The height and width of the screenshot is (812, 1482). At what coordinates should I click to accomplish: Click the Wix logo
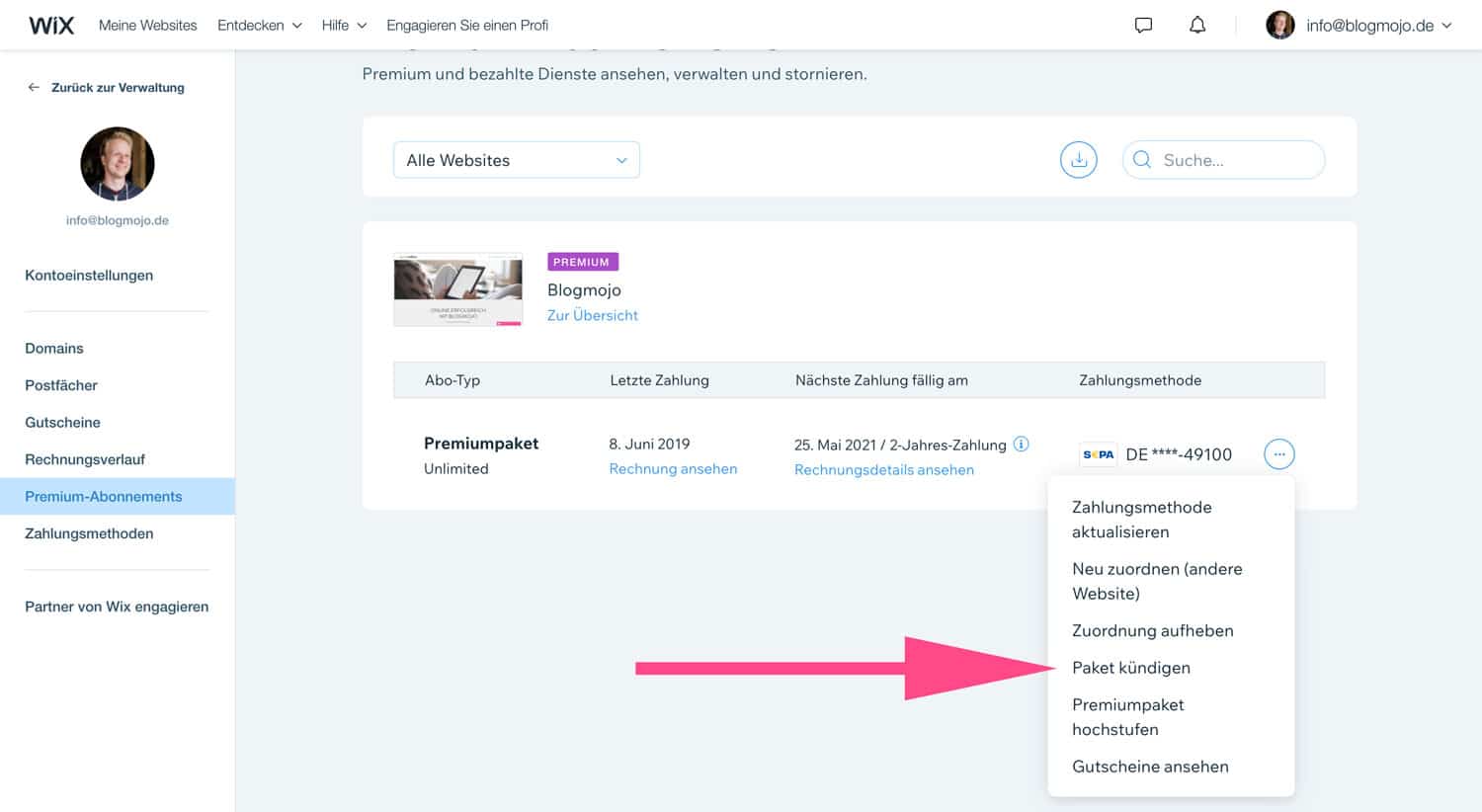click(x=51, y=25)
